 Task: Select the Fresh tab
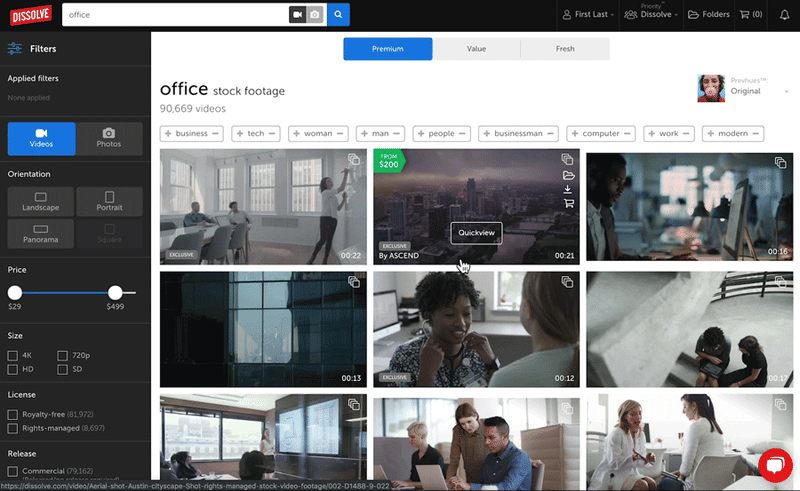(x=565, y=49)
